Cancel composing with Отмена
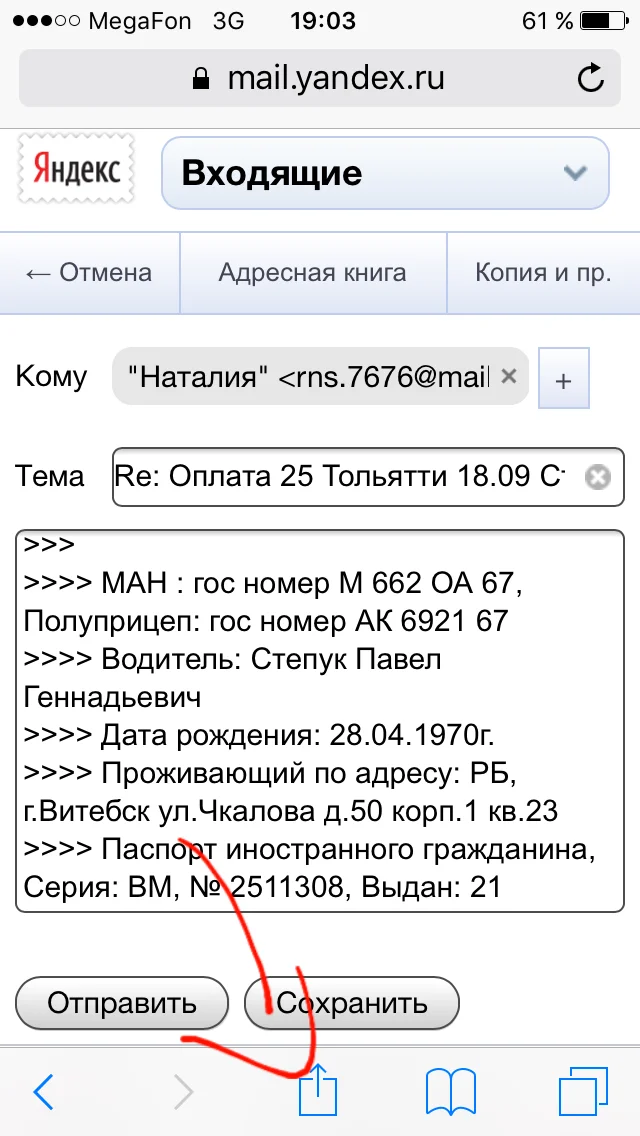 (89, 272)
